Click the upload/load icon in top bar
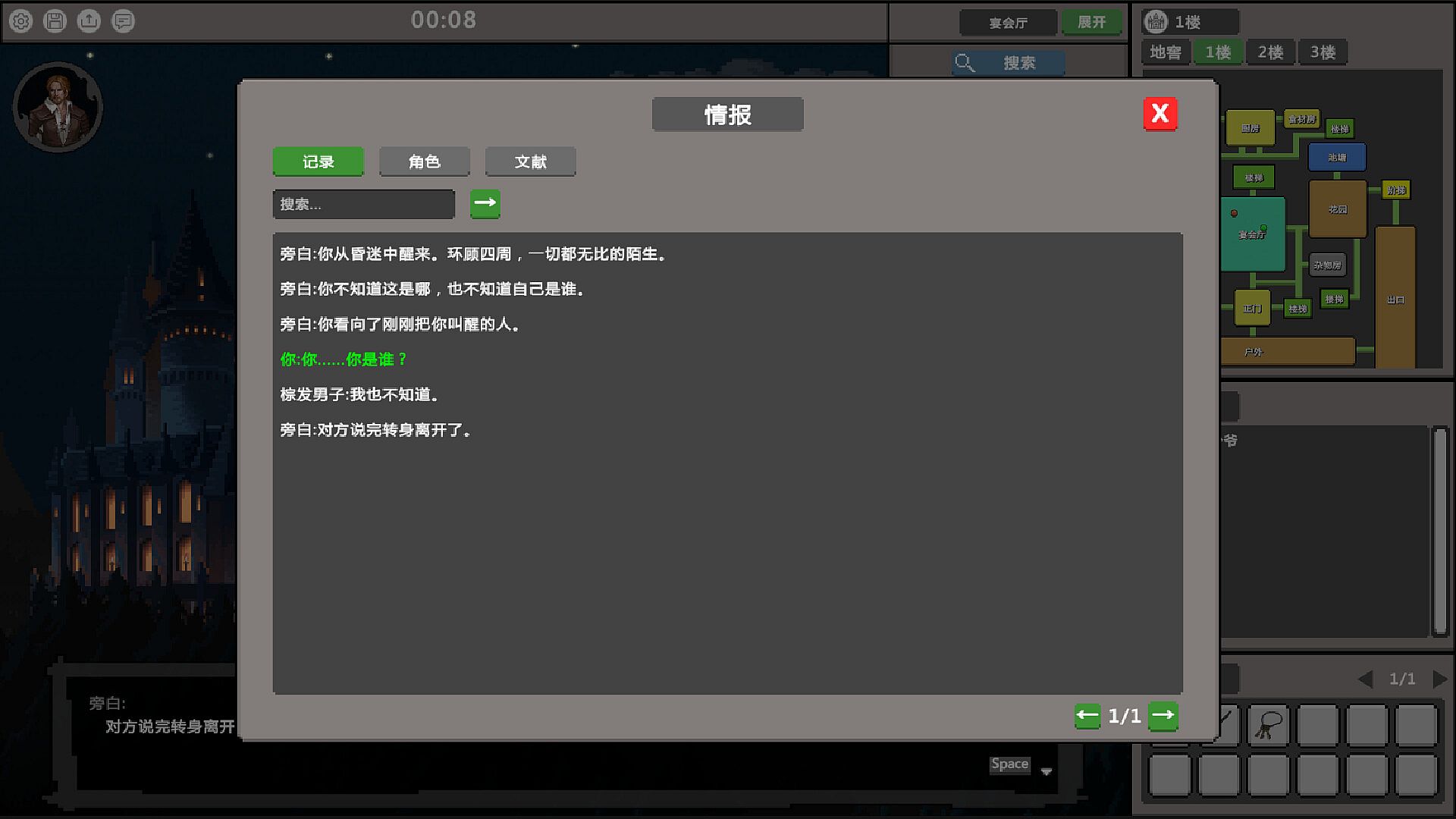Image resolution: width=1456 pixels, height=819 pixels. pyautogui.click(x=89, y=21)
